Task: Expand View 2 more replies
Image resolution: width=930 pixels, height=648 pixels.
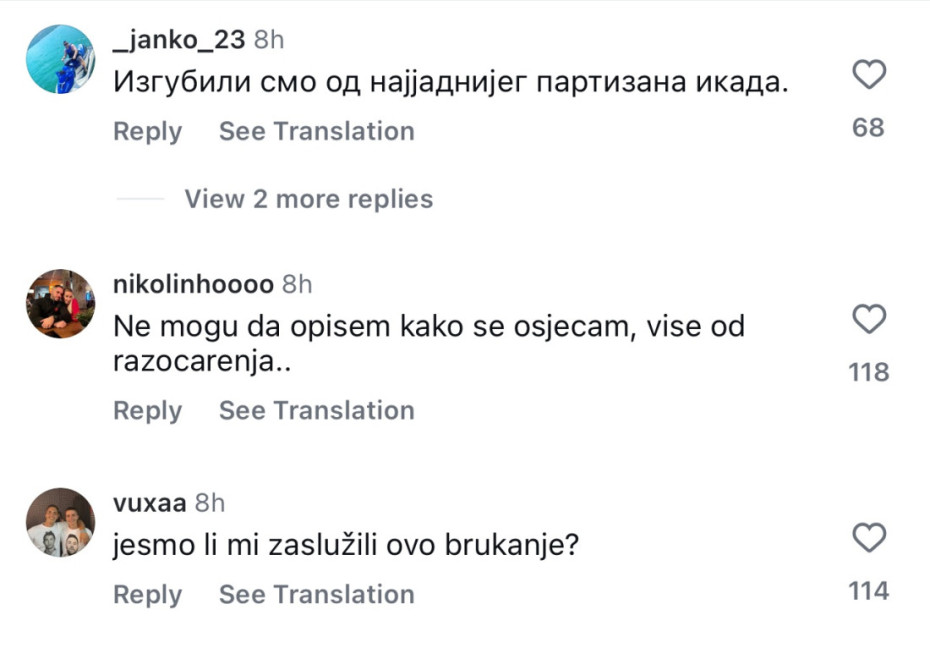Action: pos(308,199)
